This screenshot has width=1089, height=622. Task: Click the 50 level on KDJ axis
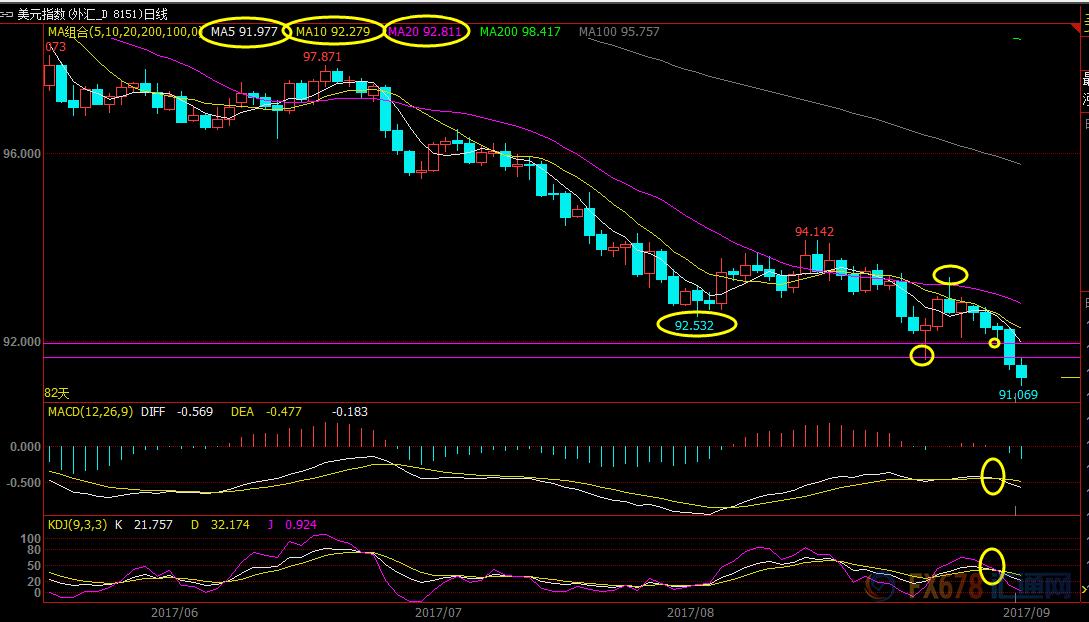(x=34, y=566)
